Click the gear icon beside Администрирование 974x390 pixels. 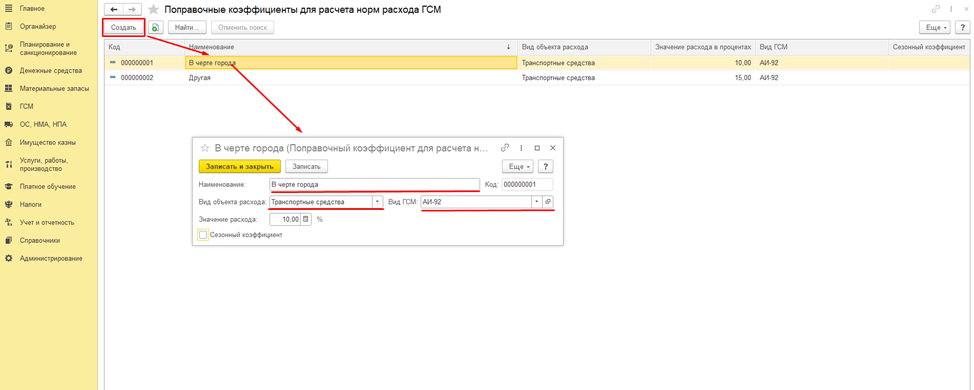(x=9, y=258)
